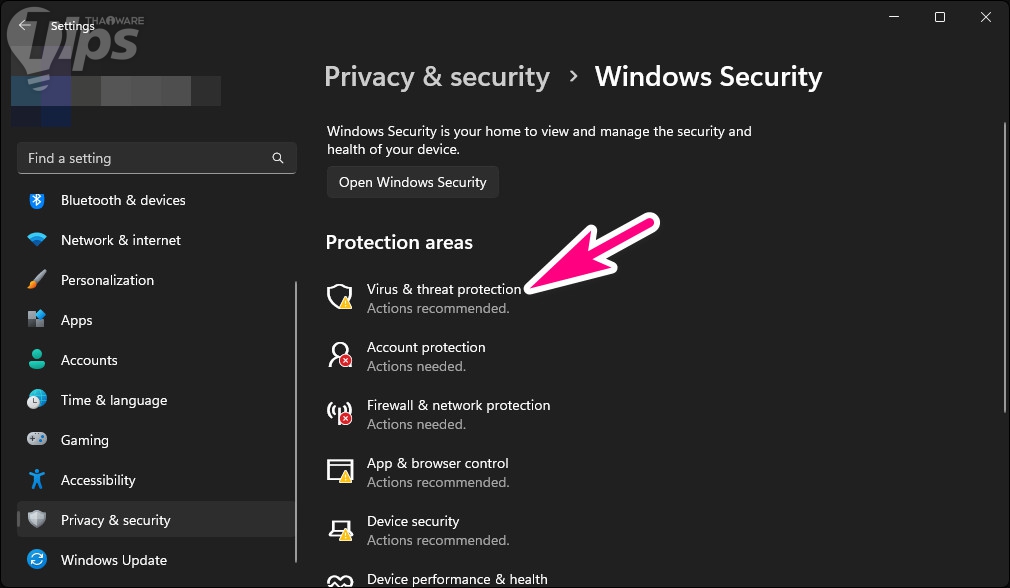
Task: Select Accessibility in the sidebar
Action: pyautogui.click(x=97, y=480)
